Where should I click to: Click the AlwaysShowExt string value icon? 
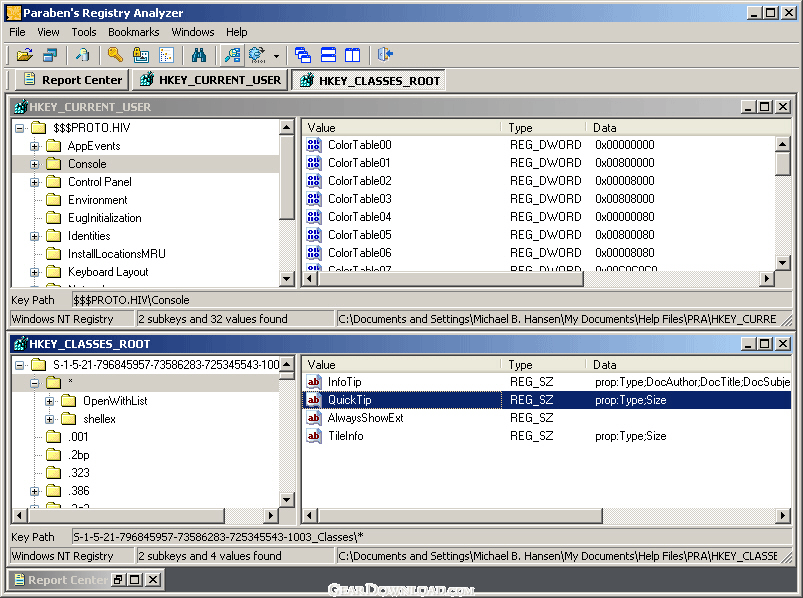pos(314,418)
